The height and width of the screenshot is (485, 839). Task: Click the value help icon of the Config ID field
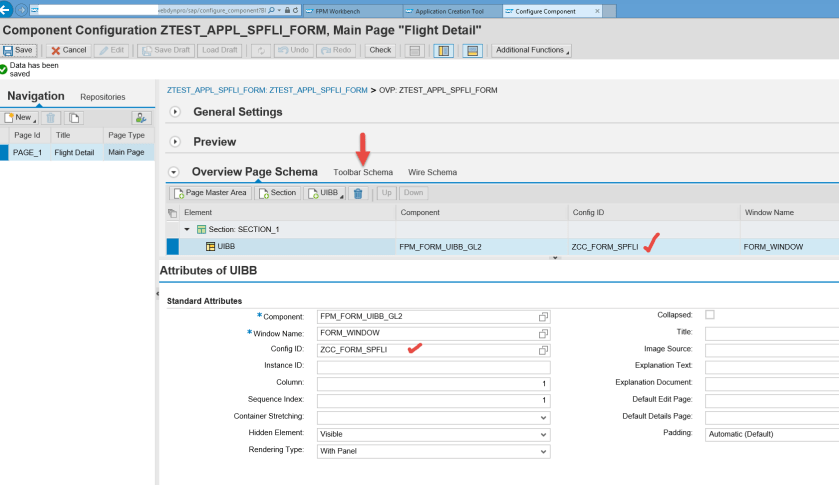pyautogui.click(x=543, y=350)
